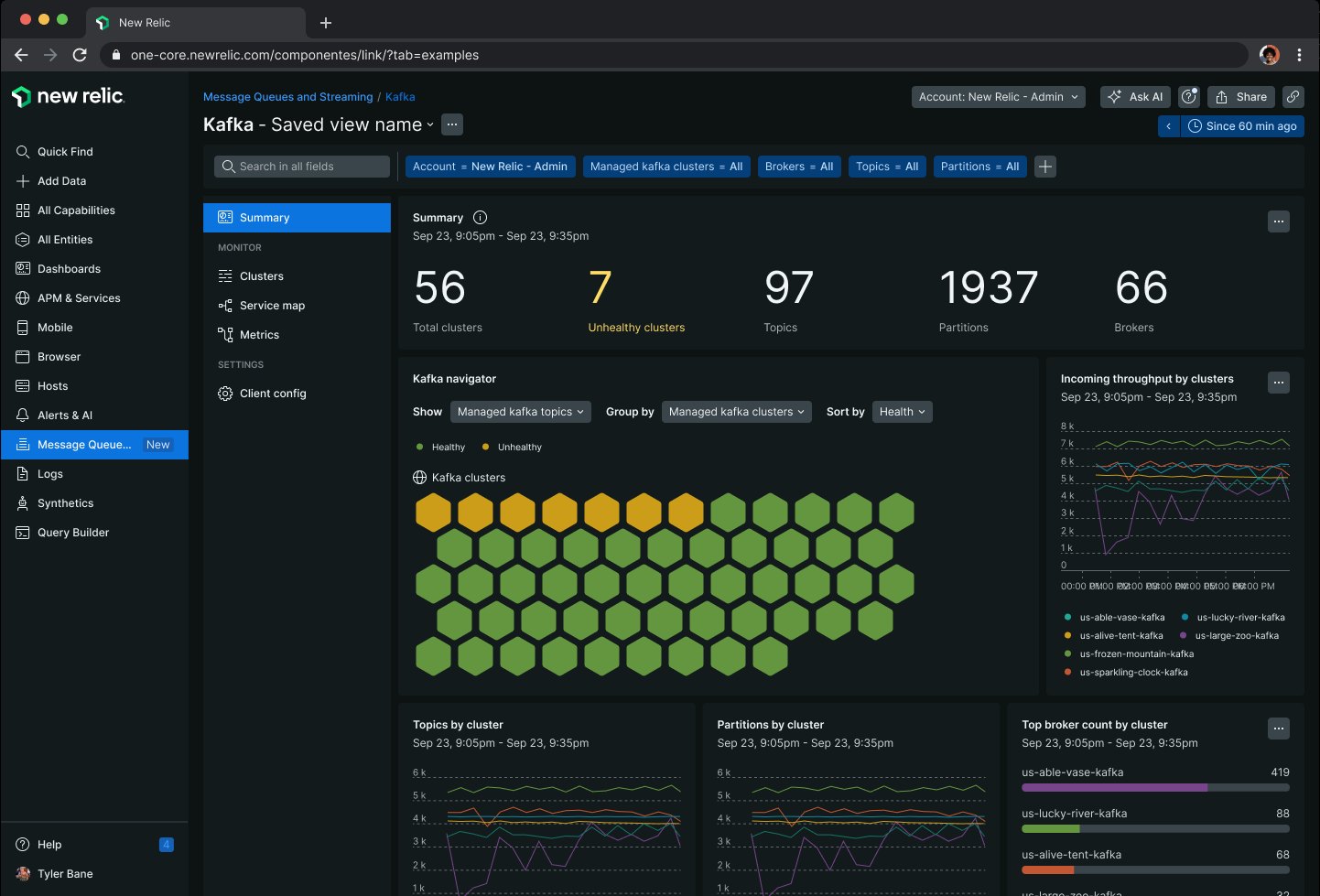Click the Ask AI sparkle button
Viewport: 1320px width, 896px height.
click(x=1135, y=97)
